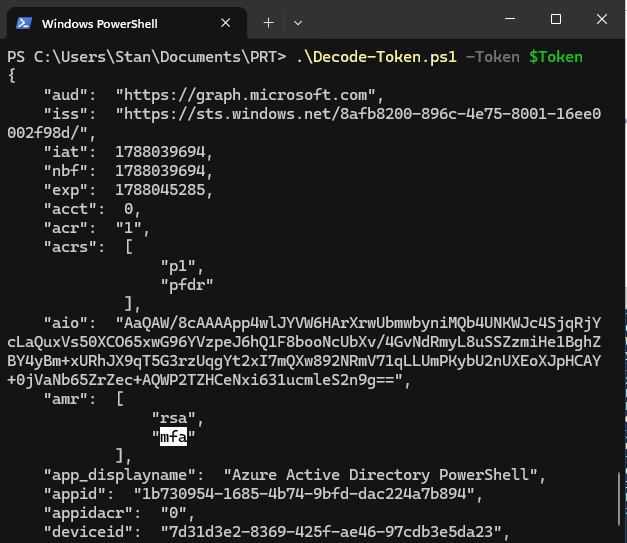The image size is (627, 543).
Task: Select the Windows PowerShell tab
Action: [127, 23]
